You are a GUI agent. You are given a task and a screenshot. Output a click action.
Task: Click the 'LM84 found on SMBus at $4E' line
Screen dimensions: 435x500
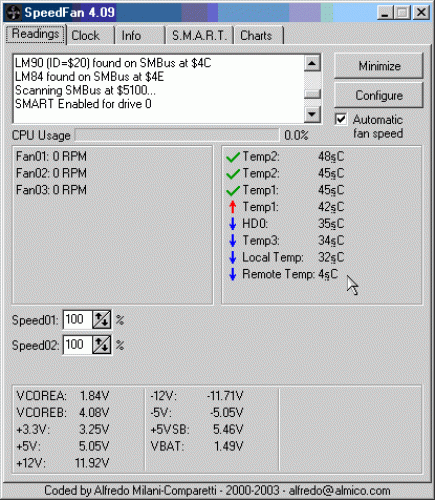pyautogui.click(x=89, y=77)
